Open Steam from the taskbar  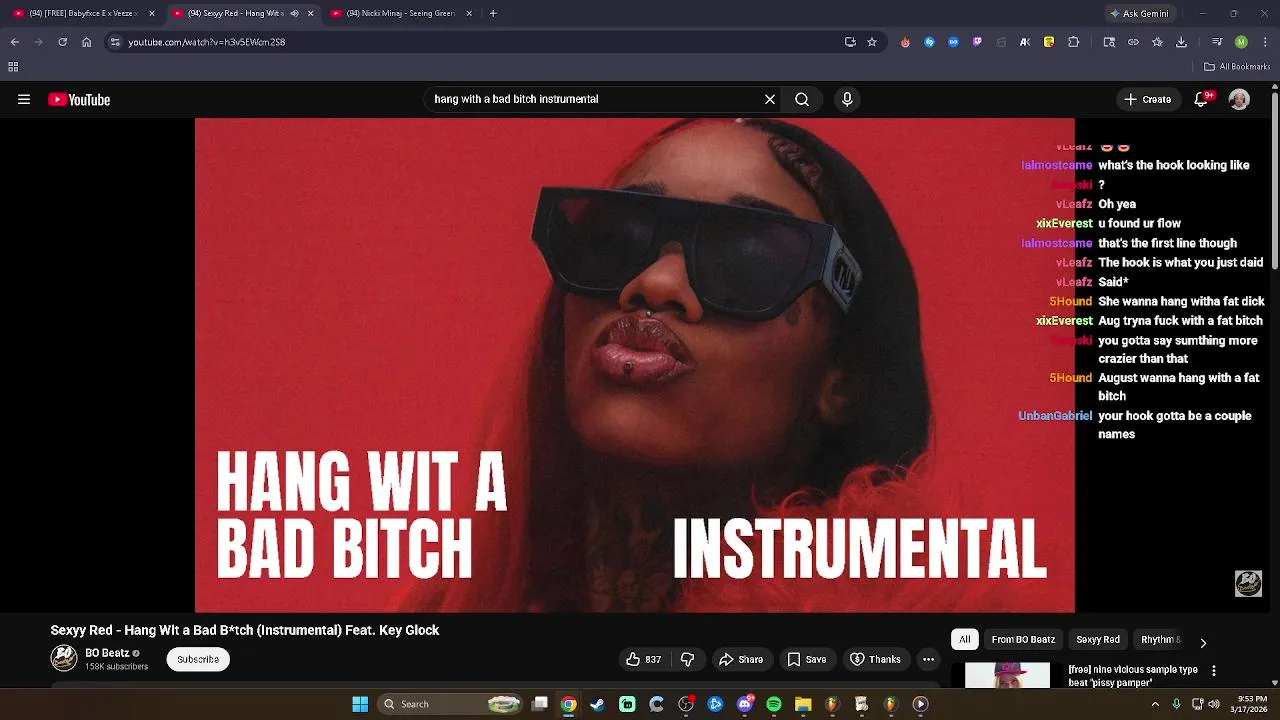point(598,704)
